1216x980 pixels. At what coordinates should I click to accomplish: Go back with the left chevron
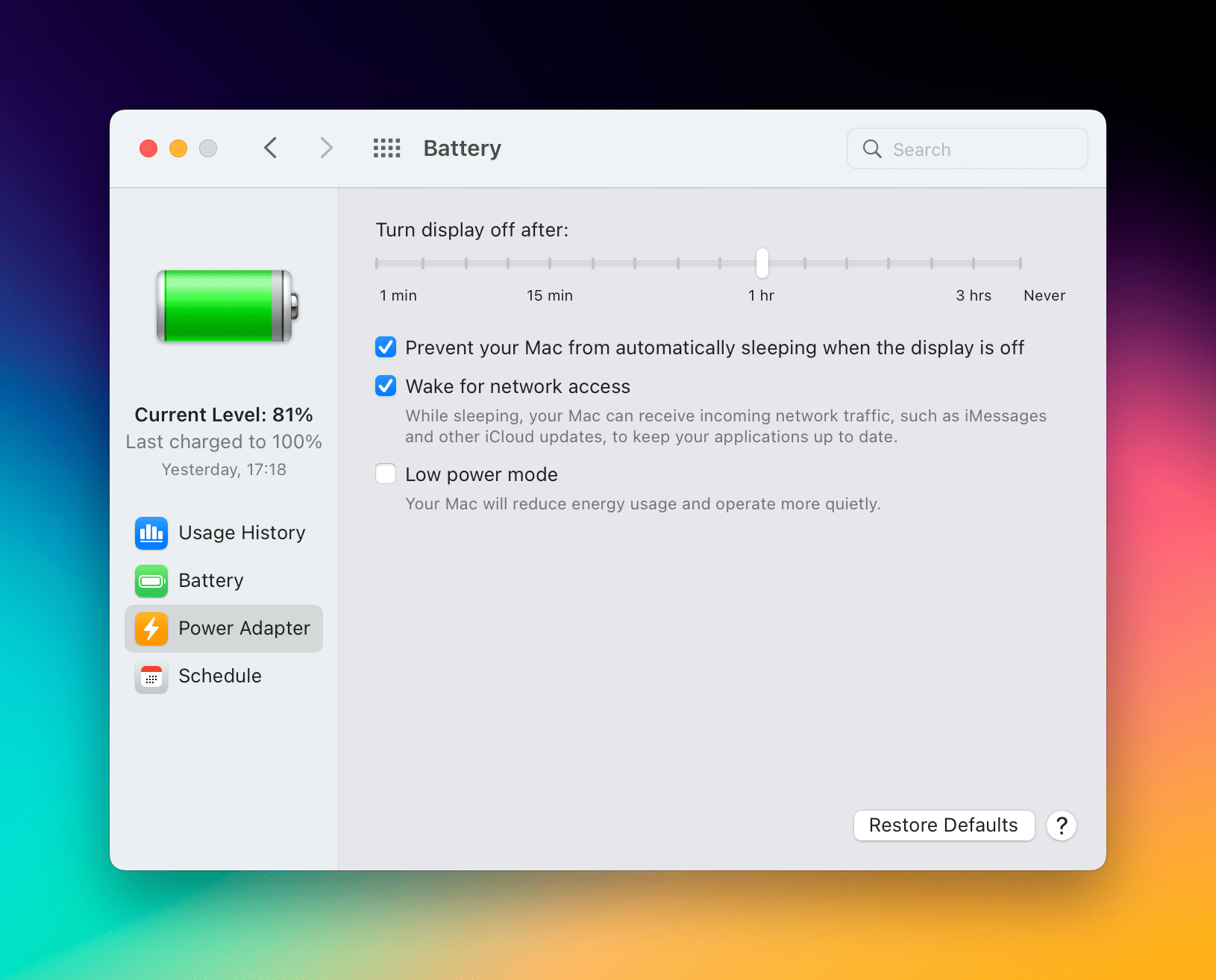click(x=271, y=148)
